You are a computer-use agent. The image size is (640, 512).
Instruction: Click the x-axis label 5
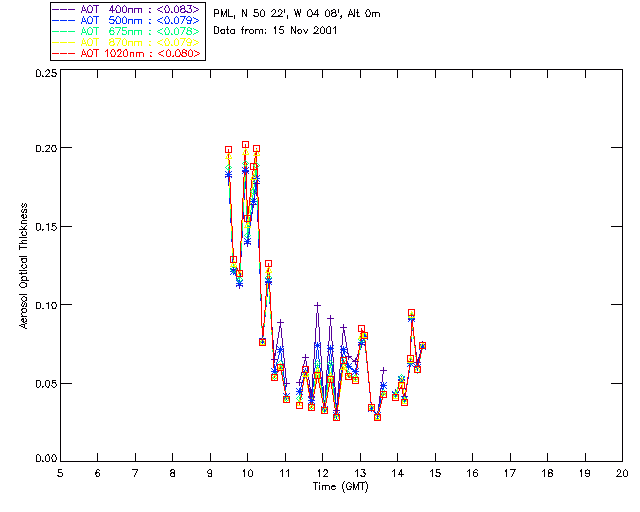point(60,473)
